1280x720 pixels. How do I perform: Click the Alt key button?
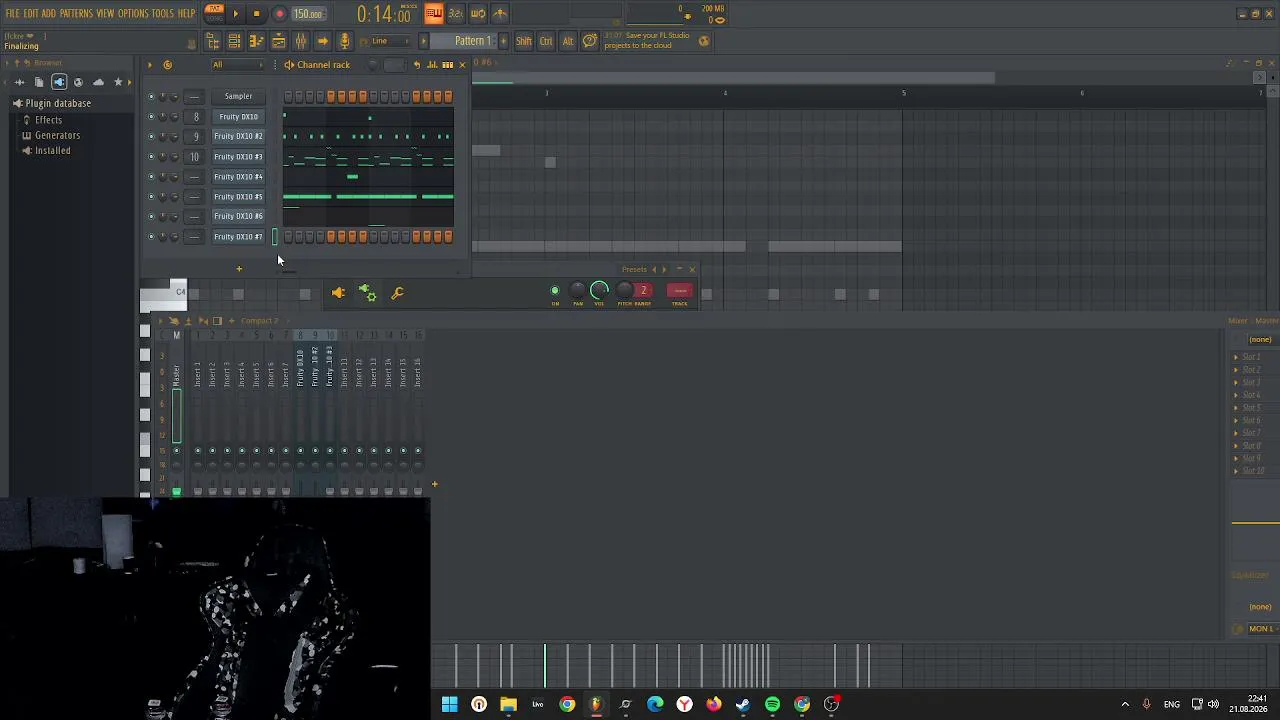pyautogui.click(x=568, y=41)
